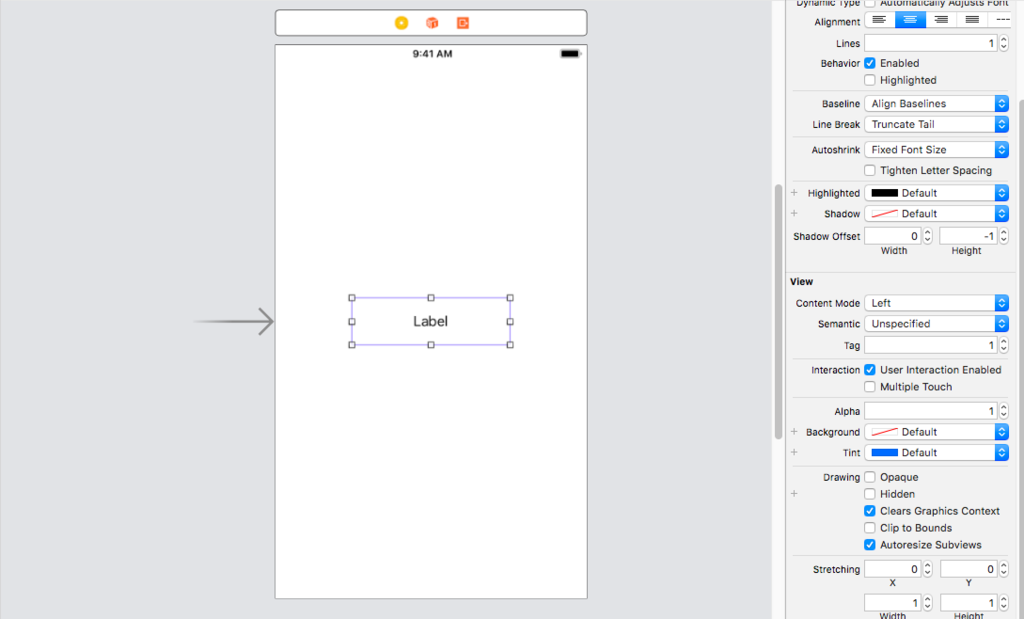Click the blue Tint color swatch
The height and width of the screenshot is (619, 1024).
point(884,453)
